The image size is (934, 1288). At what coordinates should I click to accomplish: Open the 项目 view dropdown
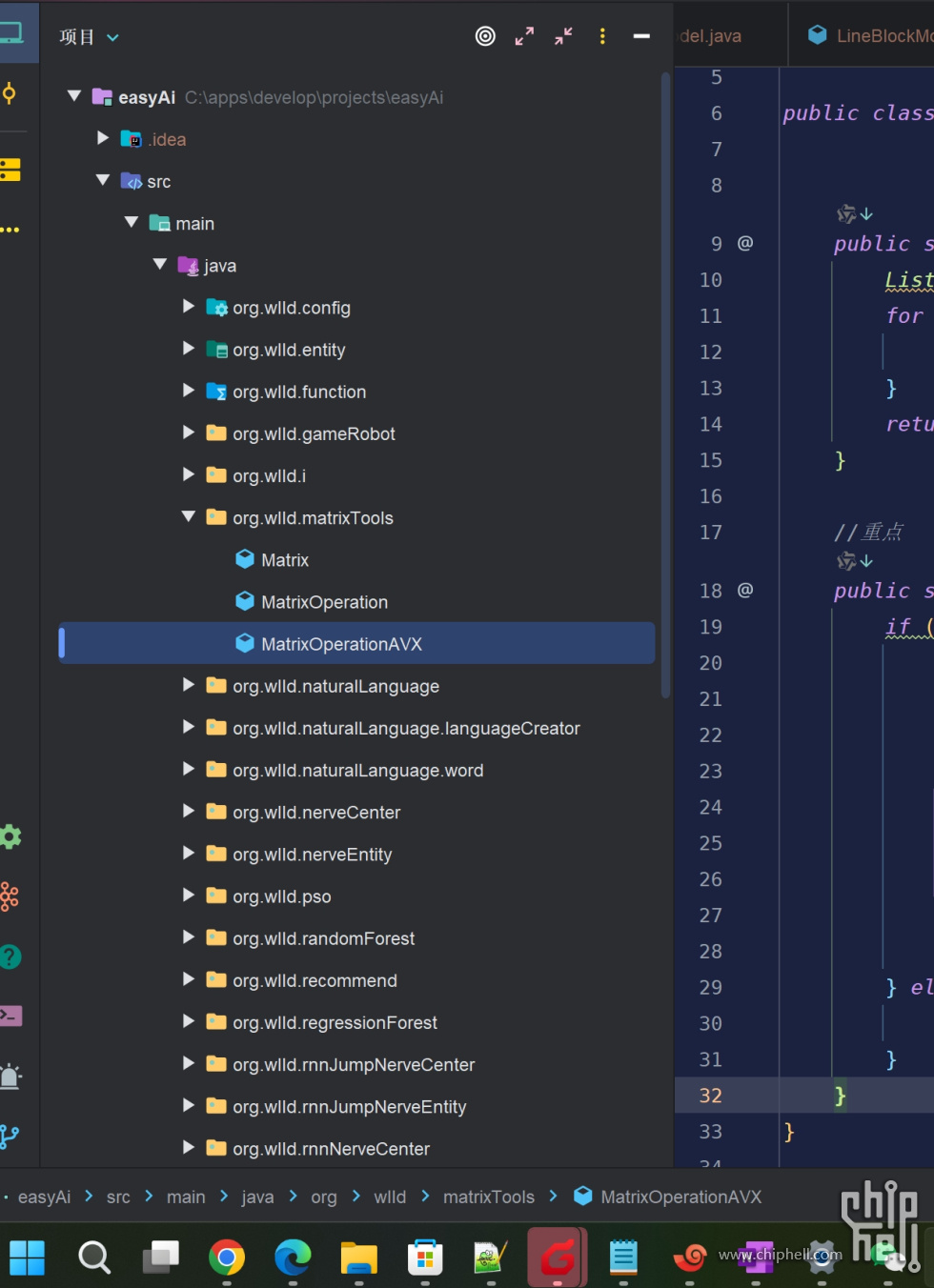click(89, 37)
